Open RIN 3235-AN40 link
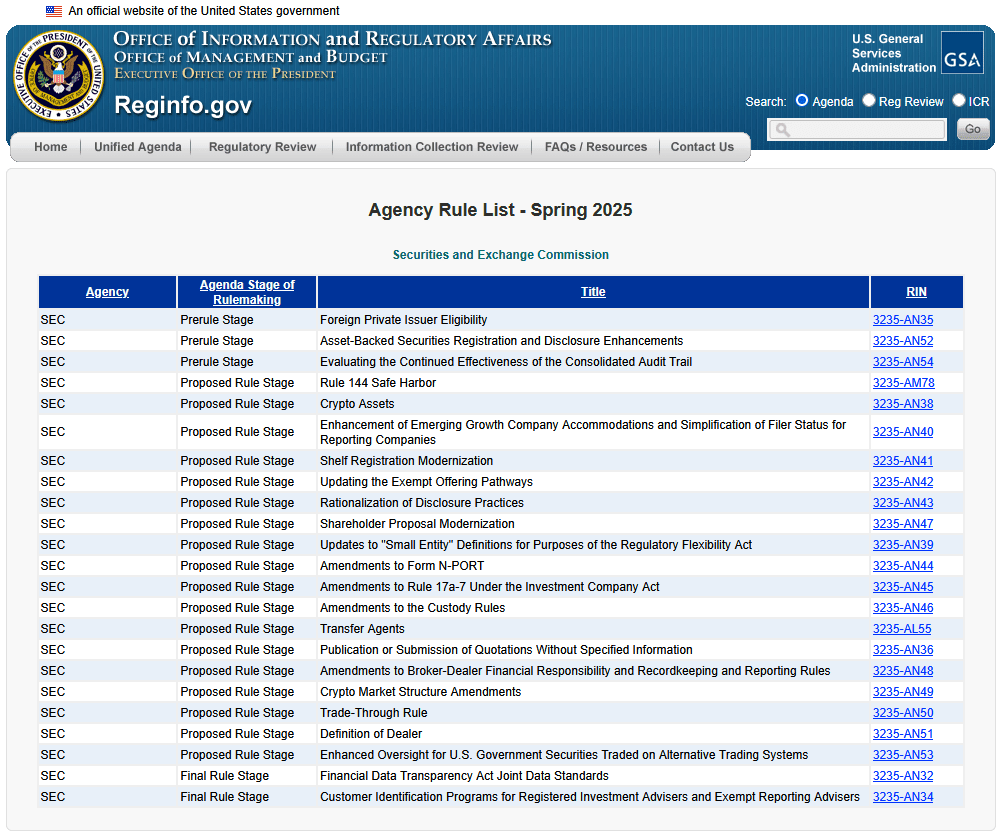Screen dimensions: 998x835 pyautogui.click(x=903, y=432)
